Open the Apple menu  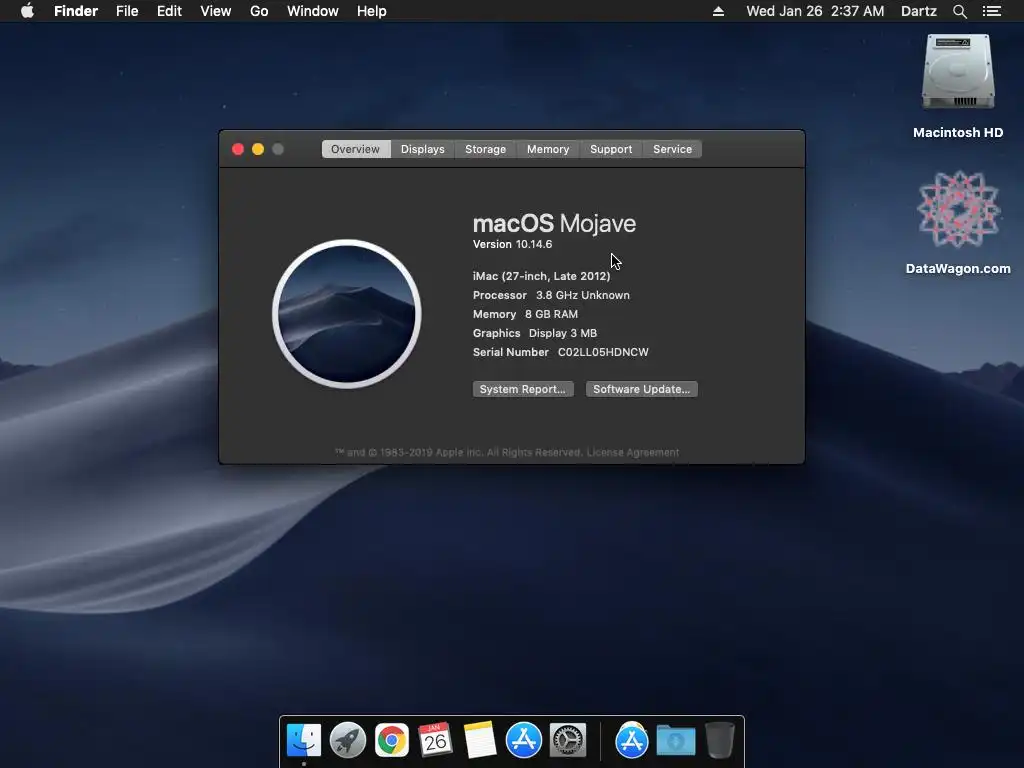point(27,11)
